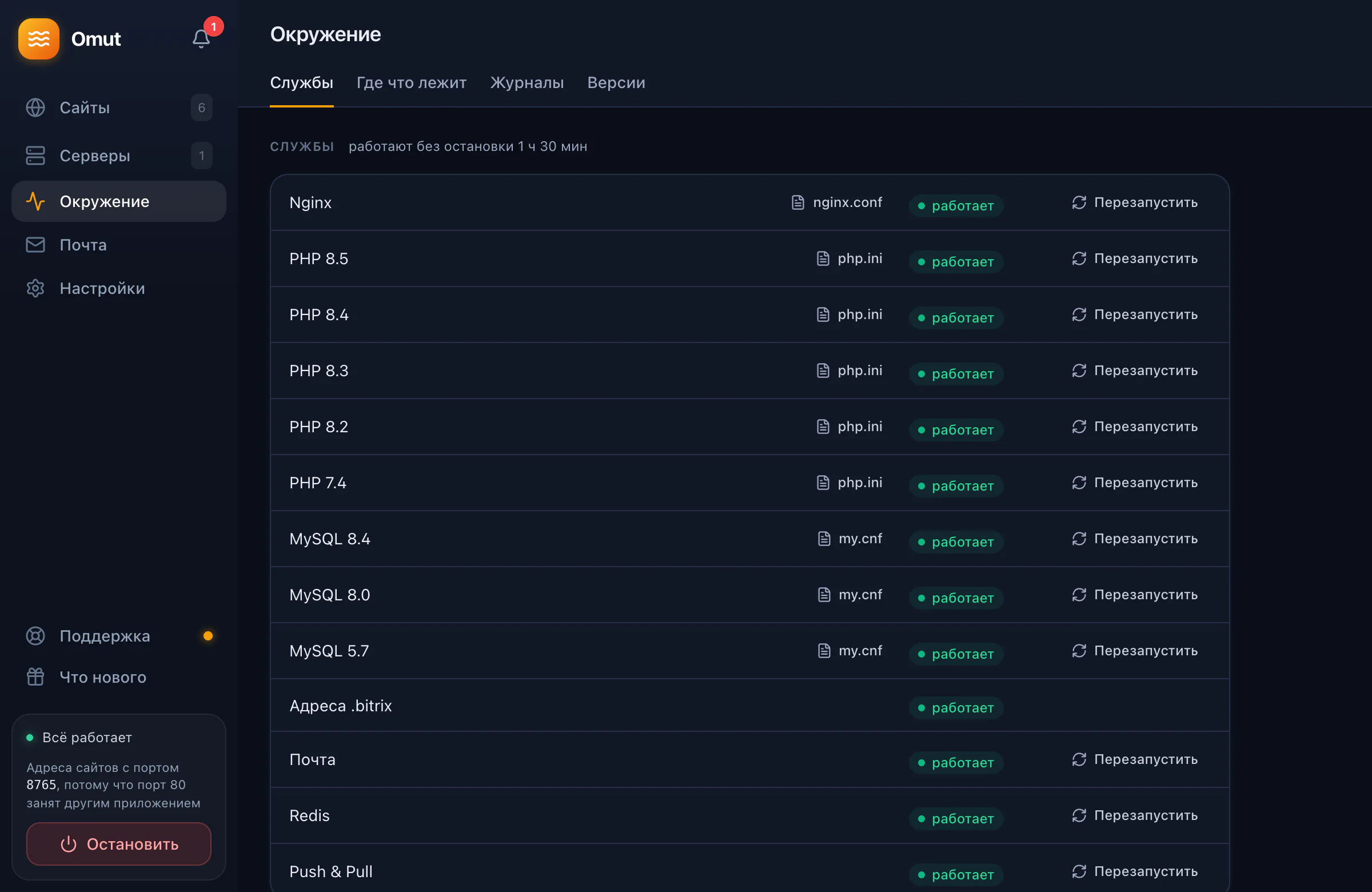Image resolution: width=1372 pixels, height=892 pixels.
Task: Click the Адреса .bitrix row name
Action: coord(341,706)
